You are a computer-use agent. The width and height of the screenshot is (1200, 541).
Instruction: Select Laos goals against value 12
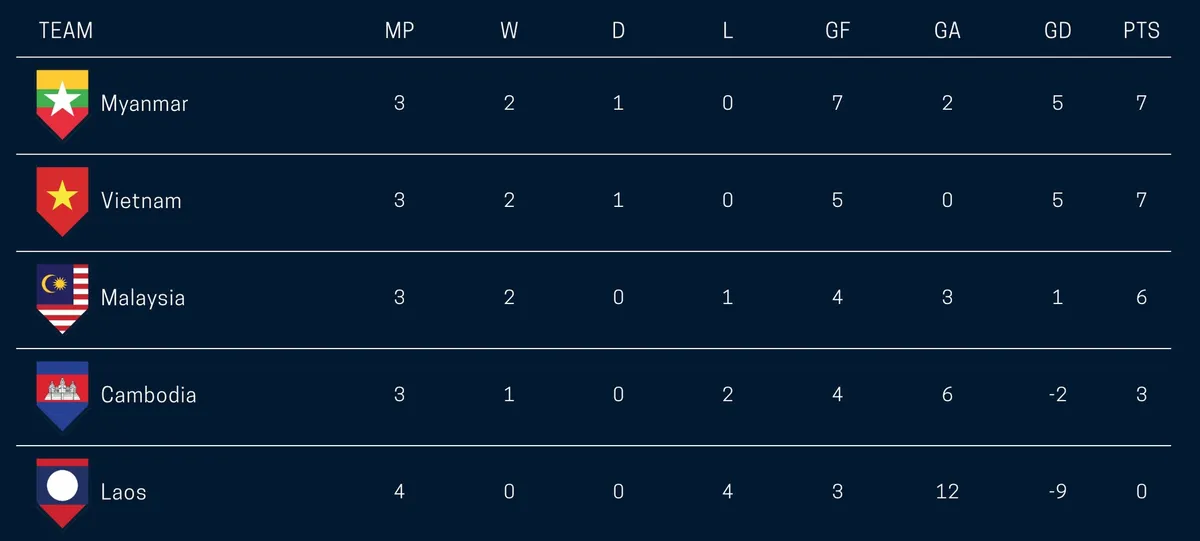[947, 492]
